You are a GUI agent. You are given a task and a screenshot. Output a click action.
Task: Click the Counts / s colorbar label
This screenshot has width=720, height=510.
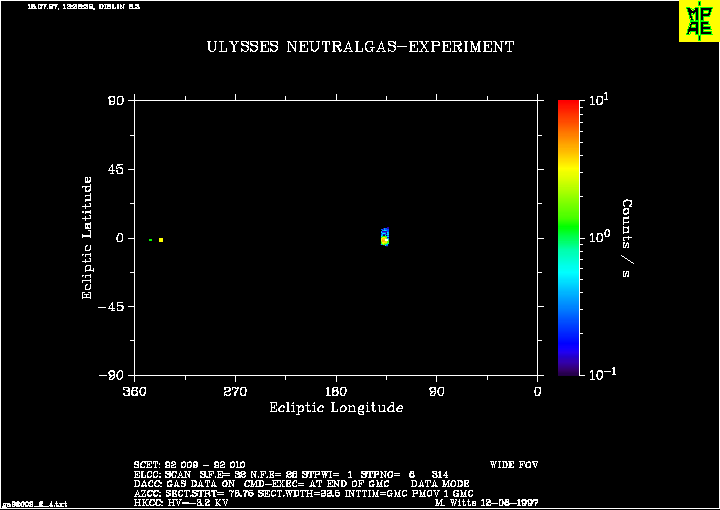(x=627, y=238)
